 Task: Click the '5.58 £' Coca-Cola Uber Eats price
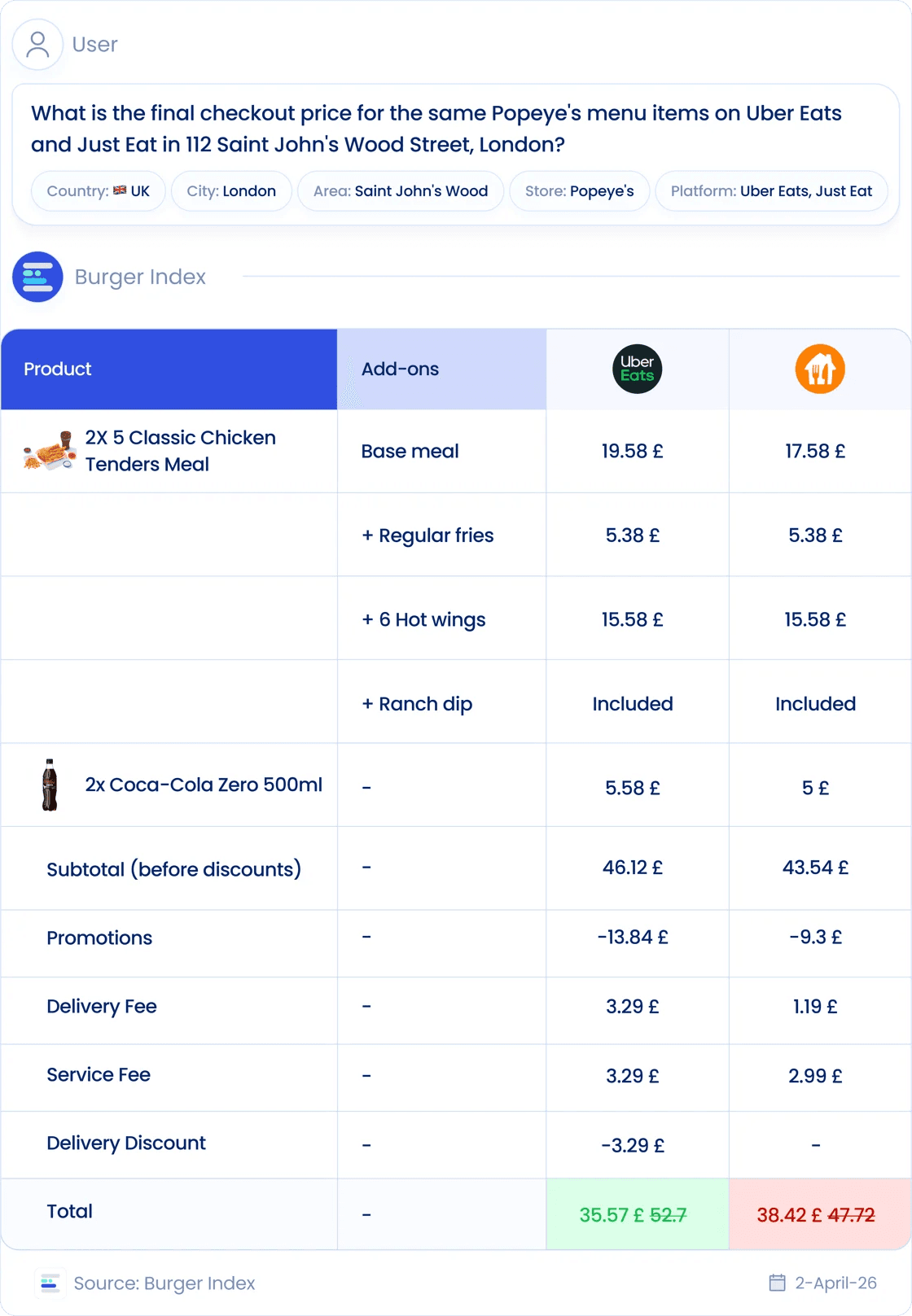(x=633, y=788)
